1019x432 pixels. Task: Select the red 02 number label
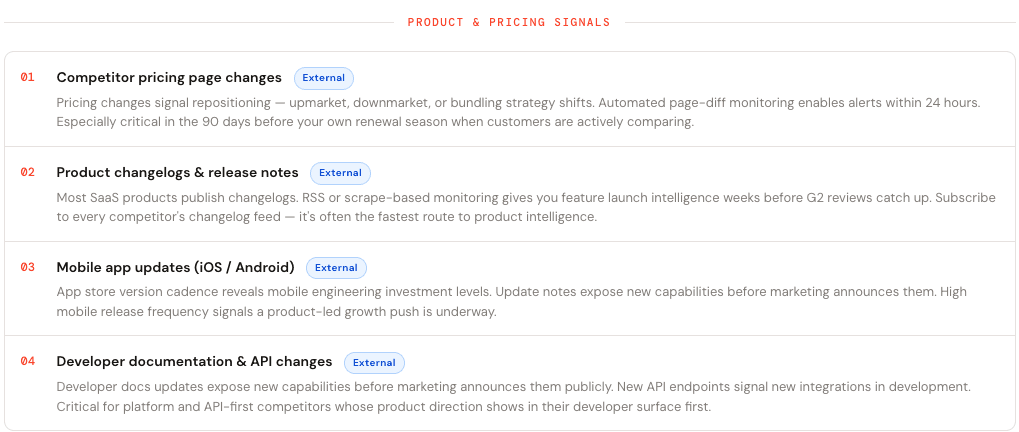(x=27, y=172)
